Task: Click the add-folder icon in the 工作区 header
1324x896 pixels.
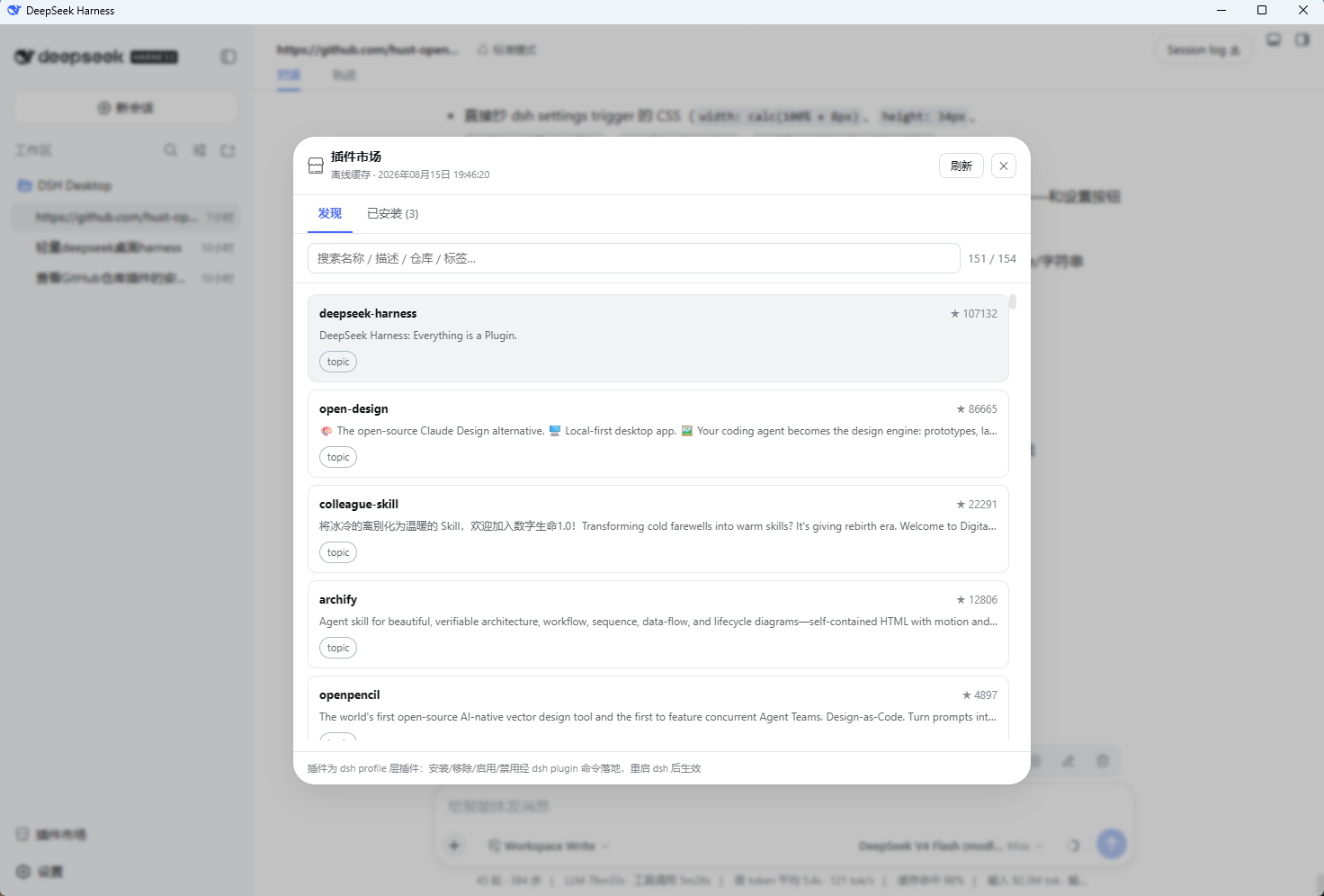Action: tap(228, 150)
